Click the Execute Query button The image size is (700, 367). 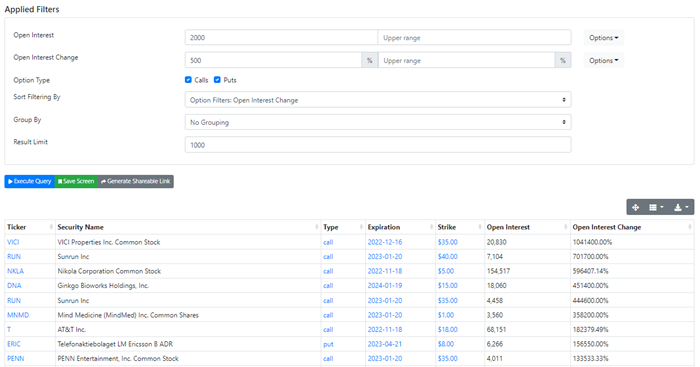[29, 181]
